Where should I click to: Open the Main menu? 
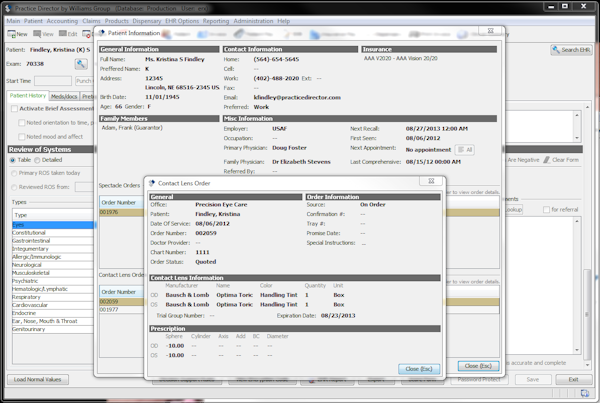13,21
